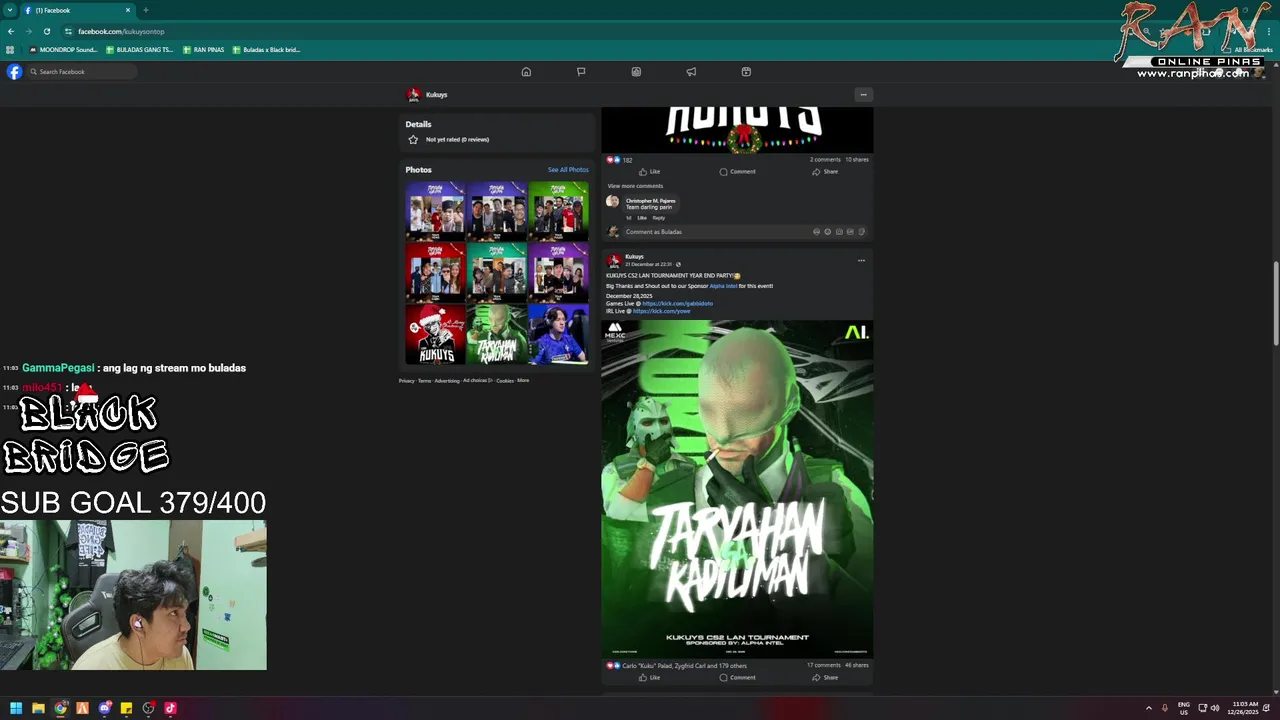Open a new browser tab
The height and width of the screenshot is (720, 1280).
tap(146, 10)
